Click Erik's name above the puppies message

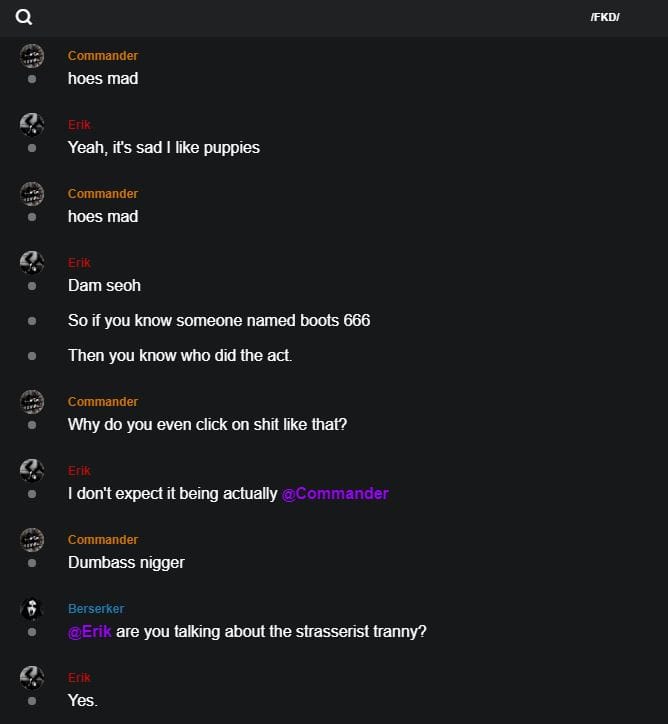[x=79, y=124]
